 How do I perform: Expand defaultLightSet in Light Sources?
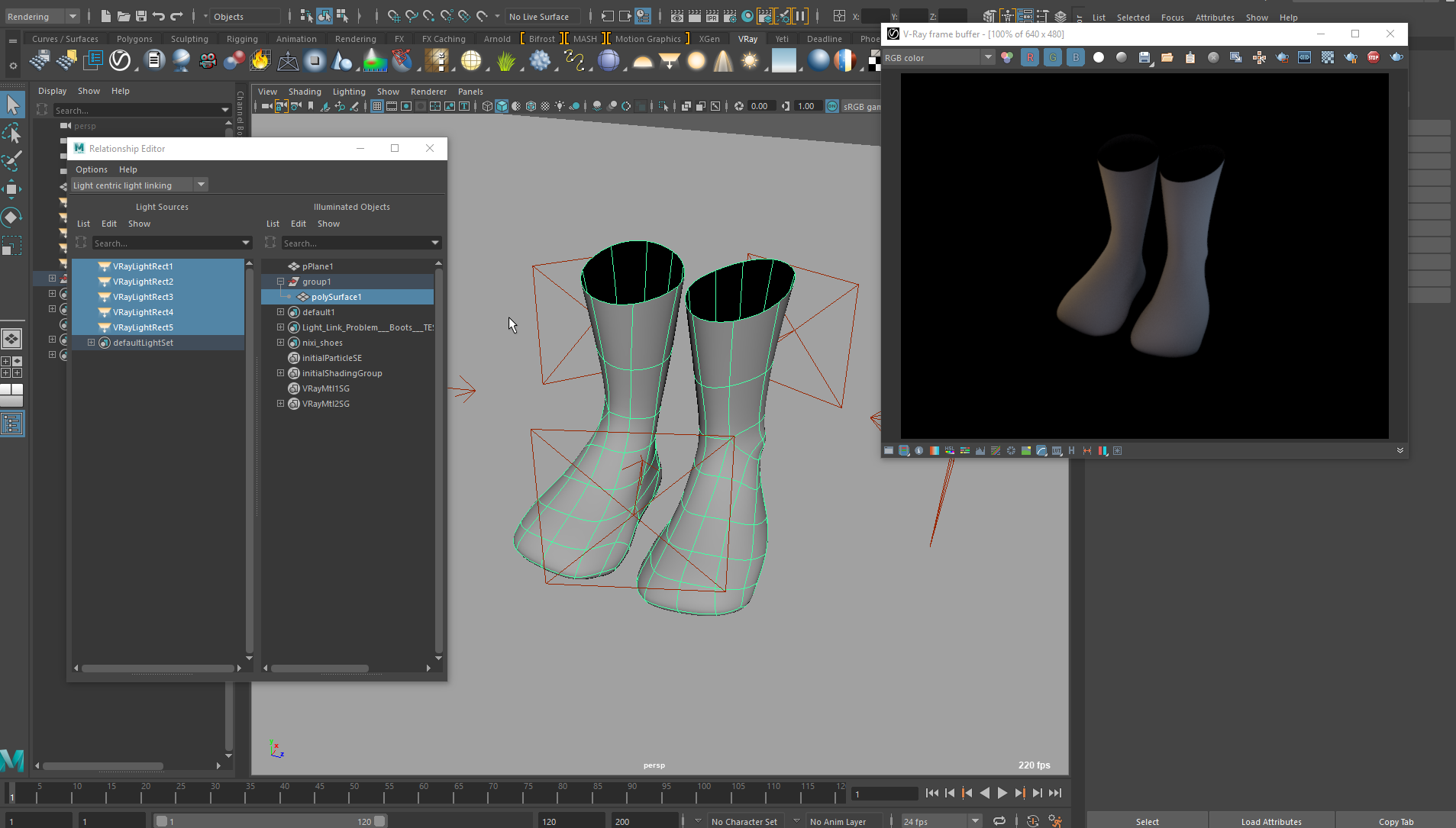(91, 343)
